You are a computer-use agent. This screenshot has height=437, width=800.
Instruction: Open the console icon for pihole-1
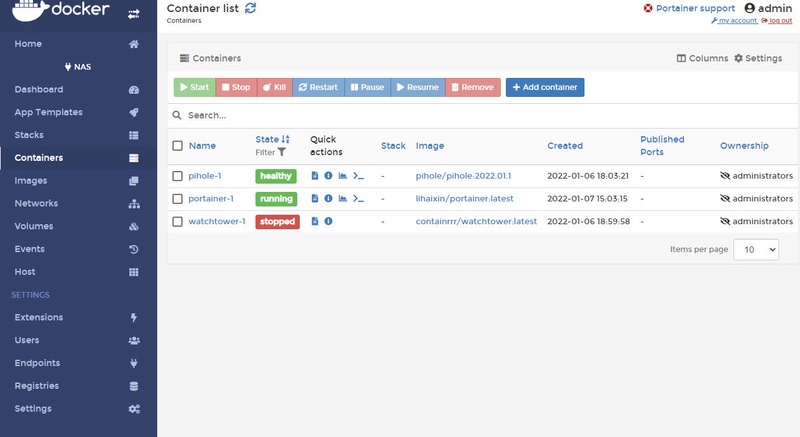click(x=359, y=176)
